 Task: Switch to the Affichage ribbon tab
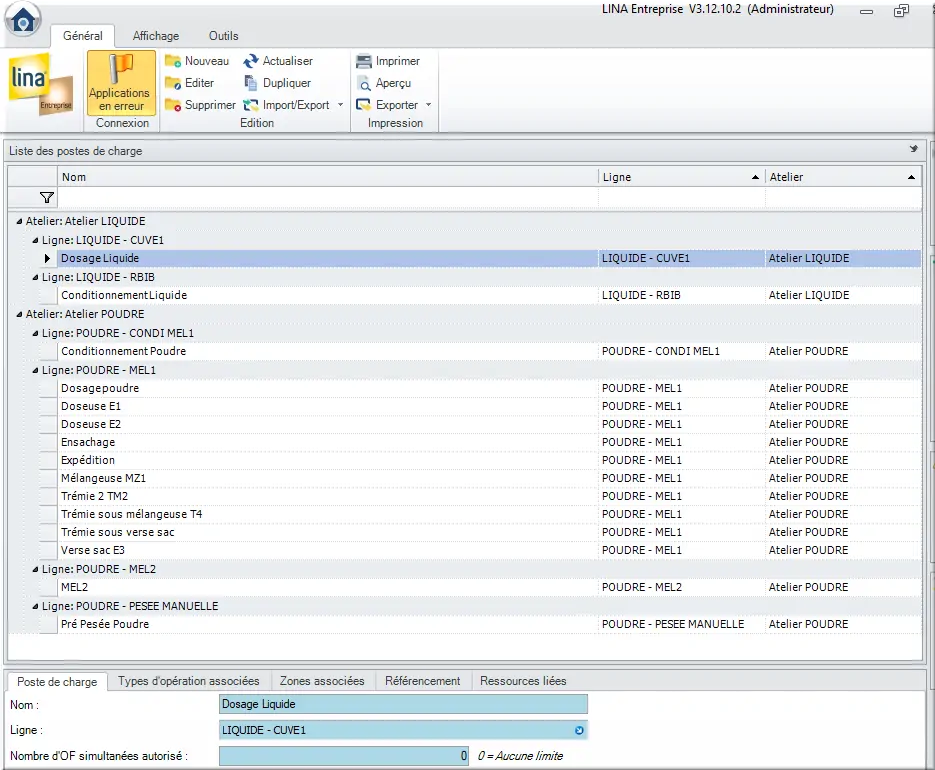tap(156, 36)
